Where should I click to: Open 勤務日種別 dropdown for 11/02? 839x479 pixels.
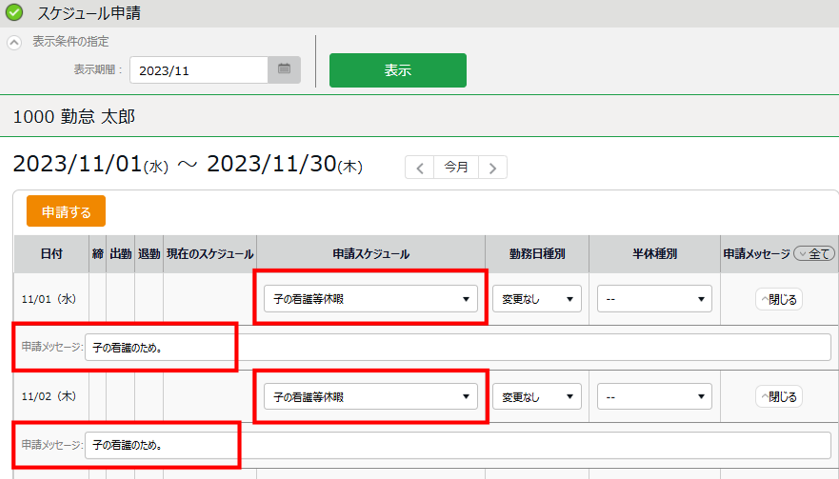coord(537,397)
